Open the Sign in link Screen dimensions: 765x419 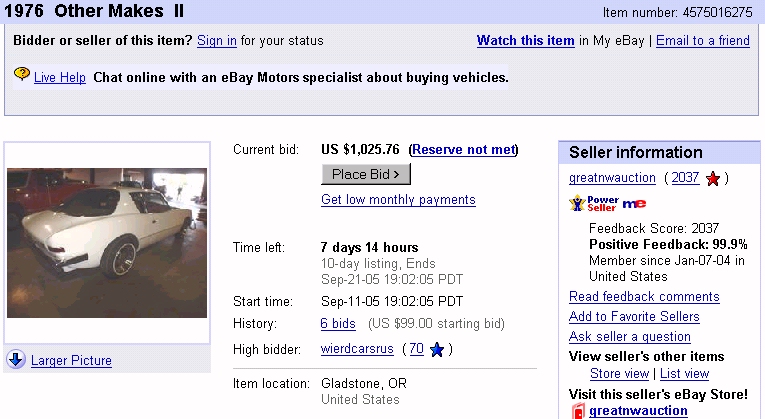tap(217, 41)
